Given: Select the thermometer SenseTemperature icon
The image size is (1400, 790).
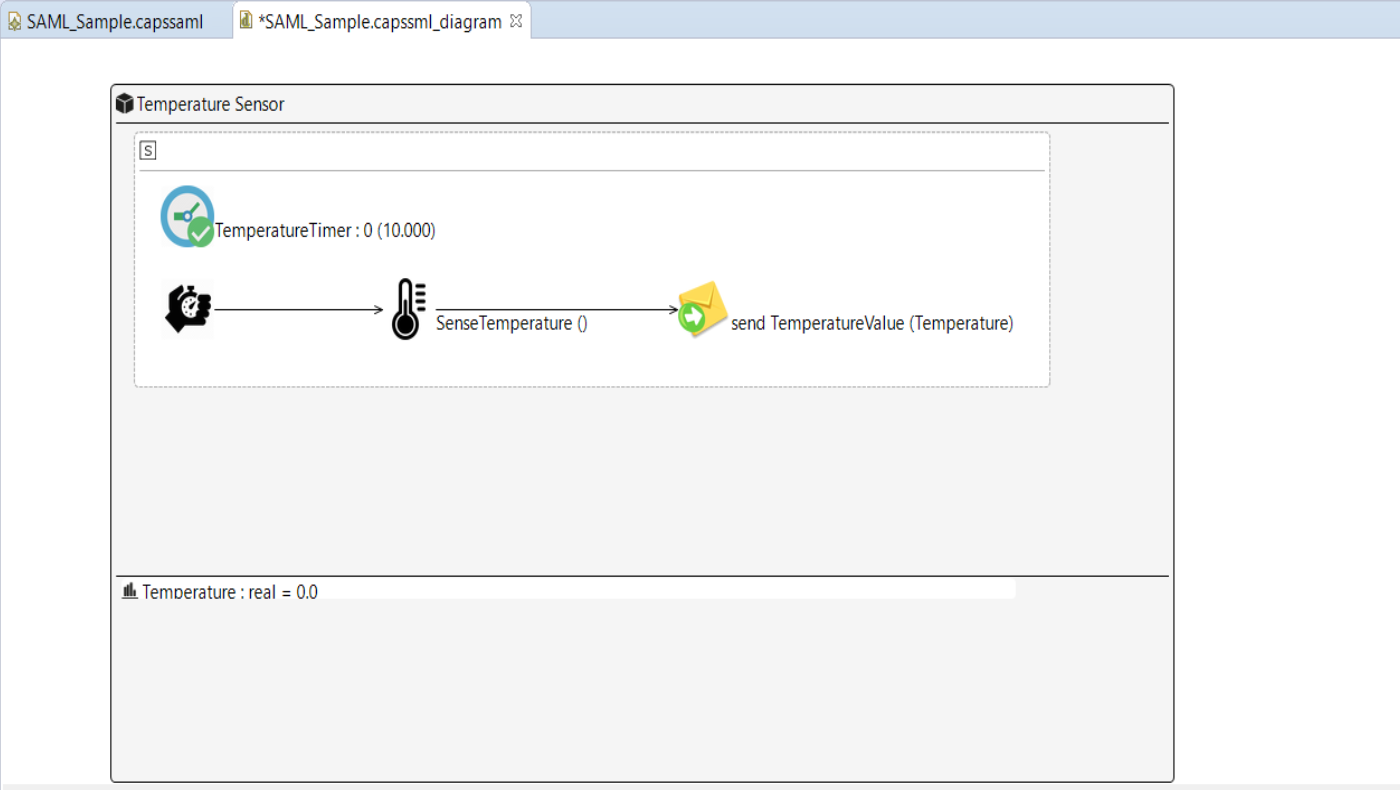Looking at the screenshot, I should click(x=407, y=309).
